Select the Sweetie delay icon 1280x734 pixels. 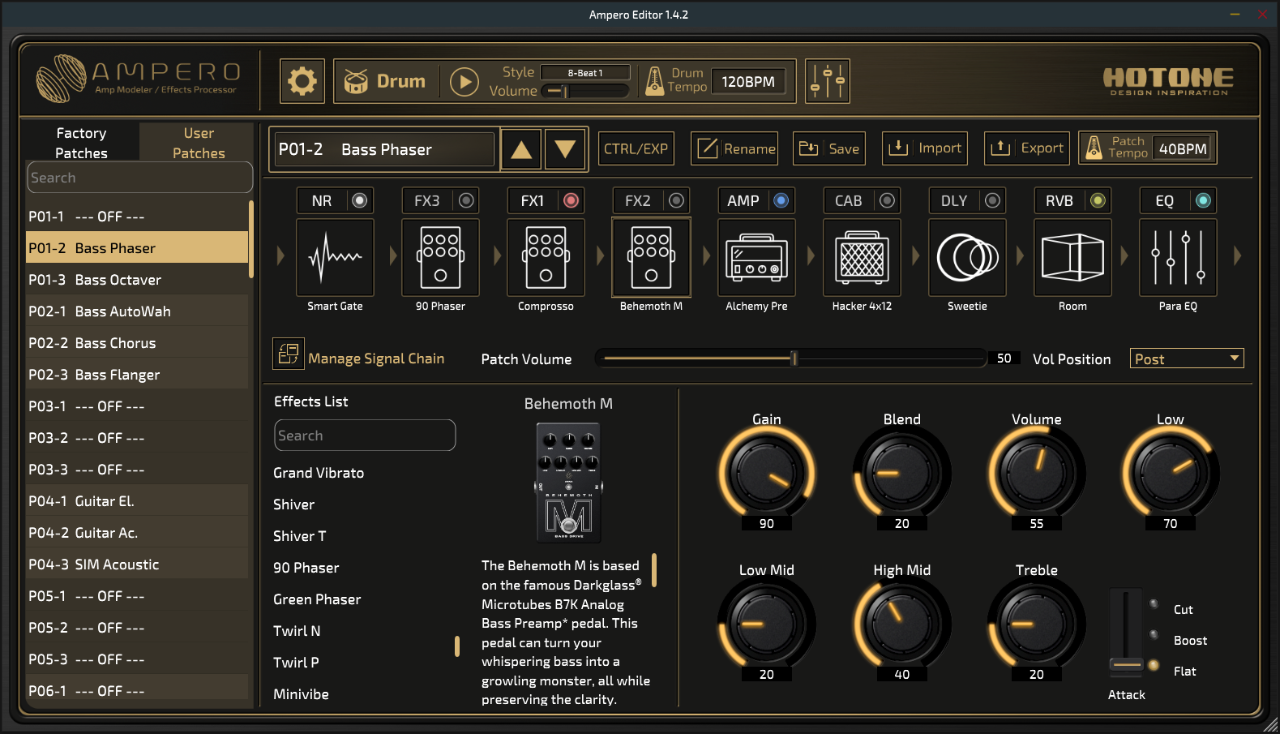click(967, 258)
